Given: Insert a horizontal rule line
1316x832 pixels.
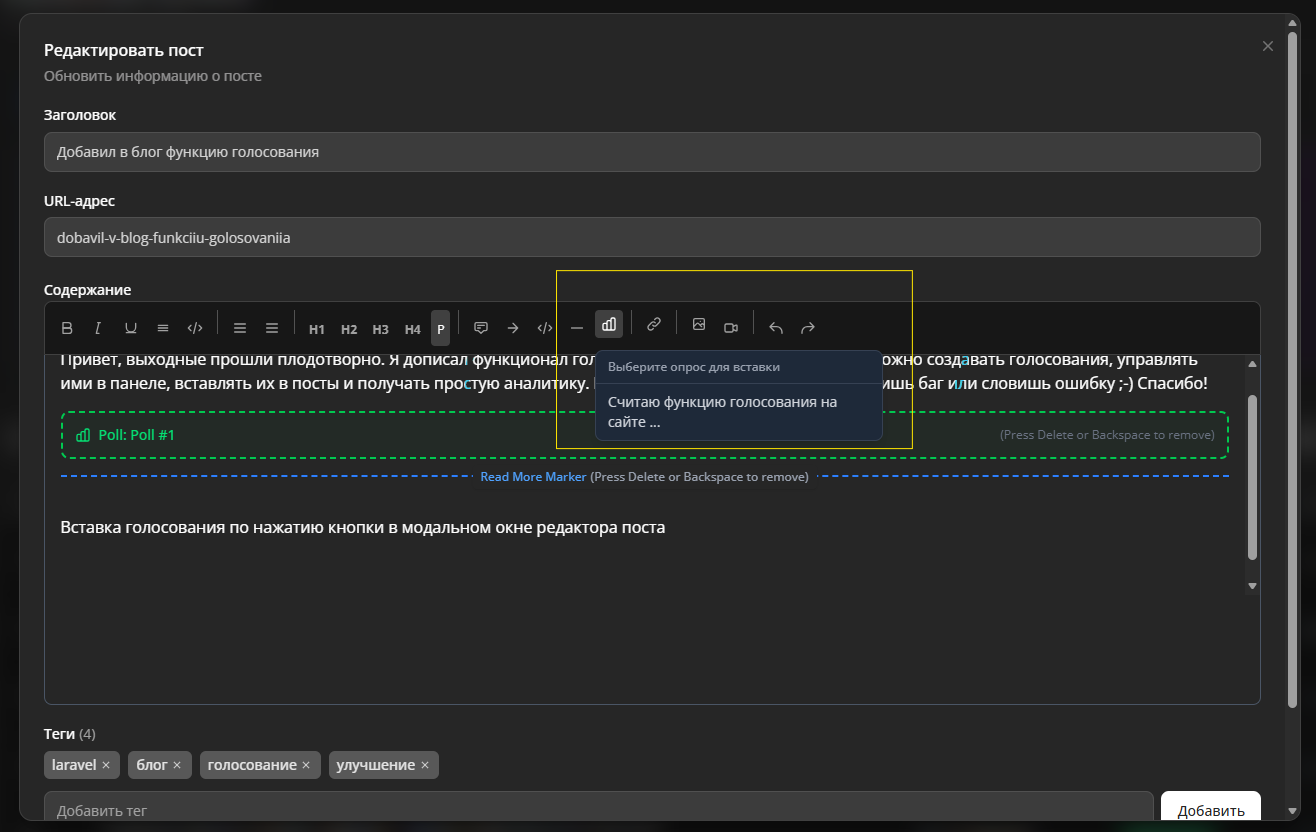Looking at the screenshot, I should (x=576, y=328).
